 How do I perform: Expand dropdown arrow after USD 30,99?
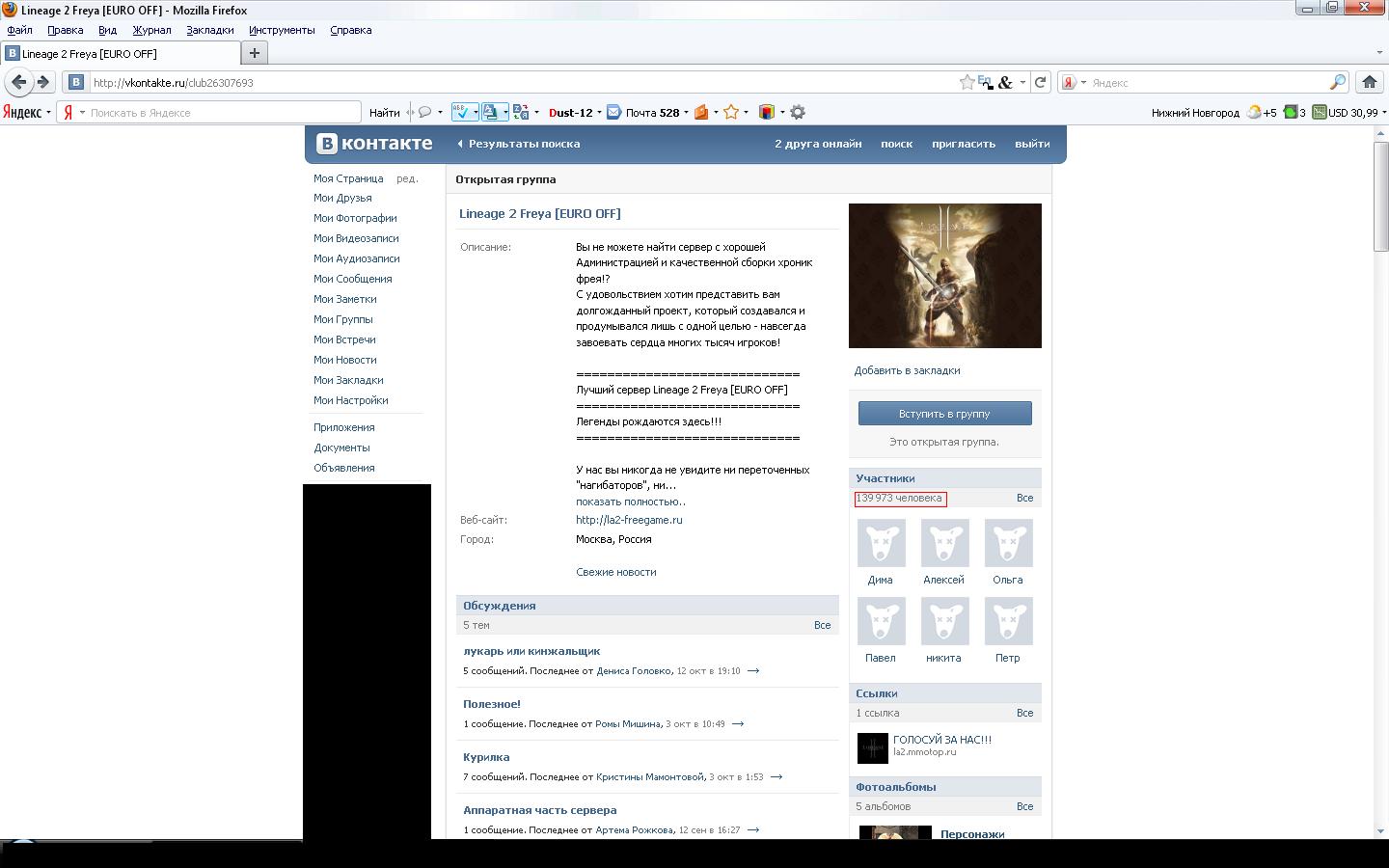[1383, 112]
